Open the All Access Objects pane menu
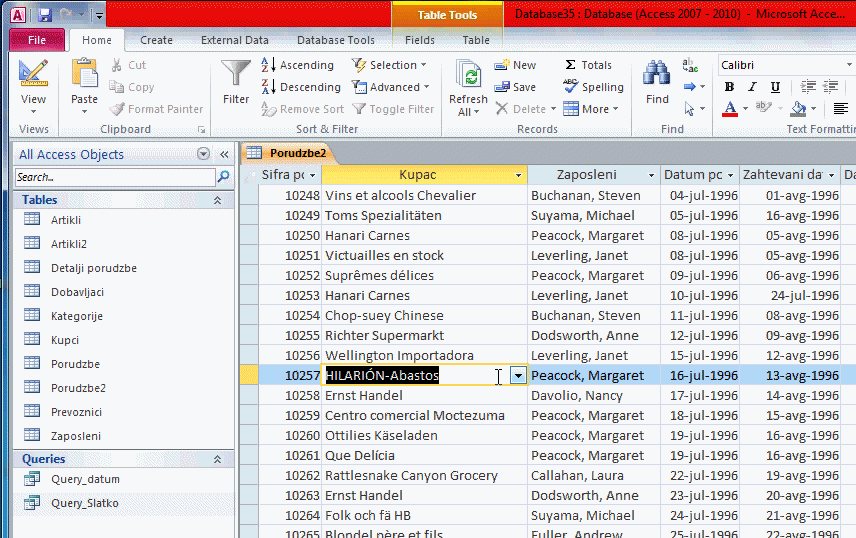 [203, 154]
